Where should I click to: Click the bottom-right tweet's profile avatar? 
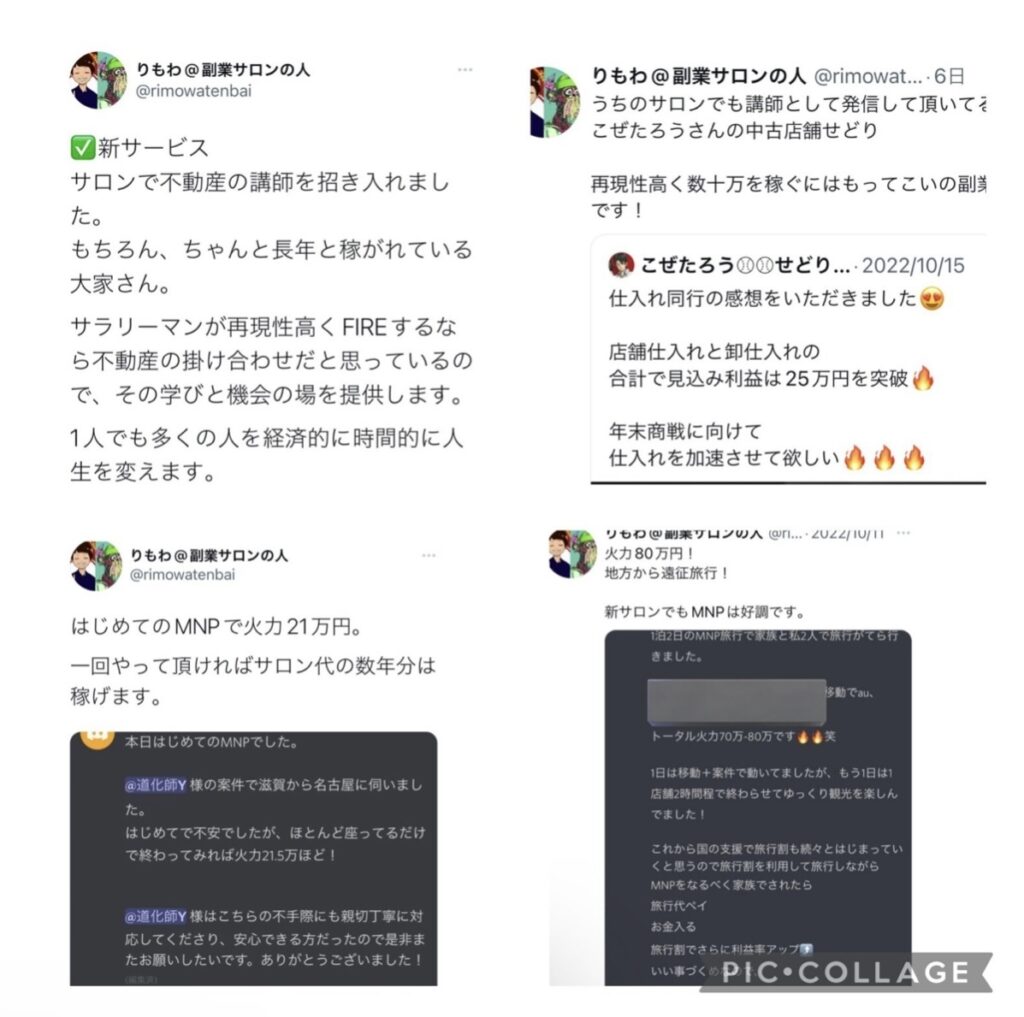pos(573,554)
